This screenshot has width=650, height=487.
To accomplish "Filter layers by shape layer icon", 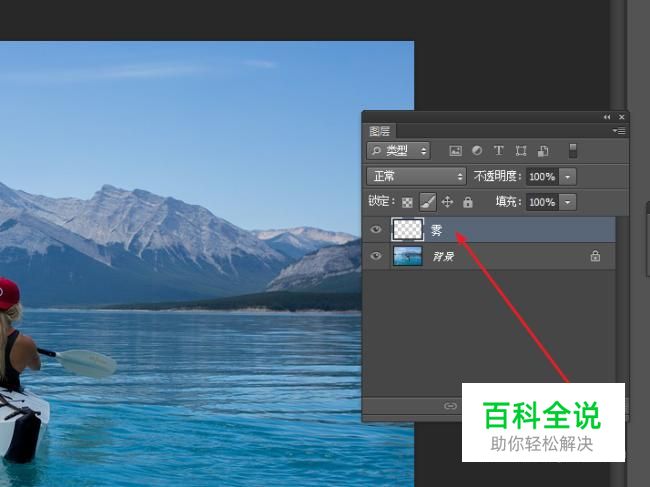I will click(521, 151).
